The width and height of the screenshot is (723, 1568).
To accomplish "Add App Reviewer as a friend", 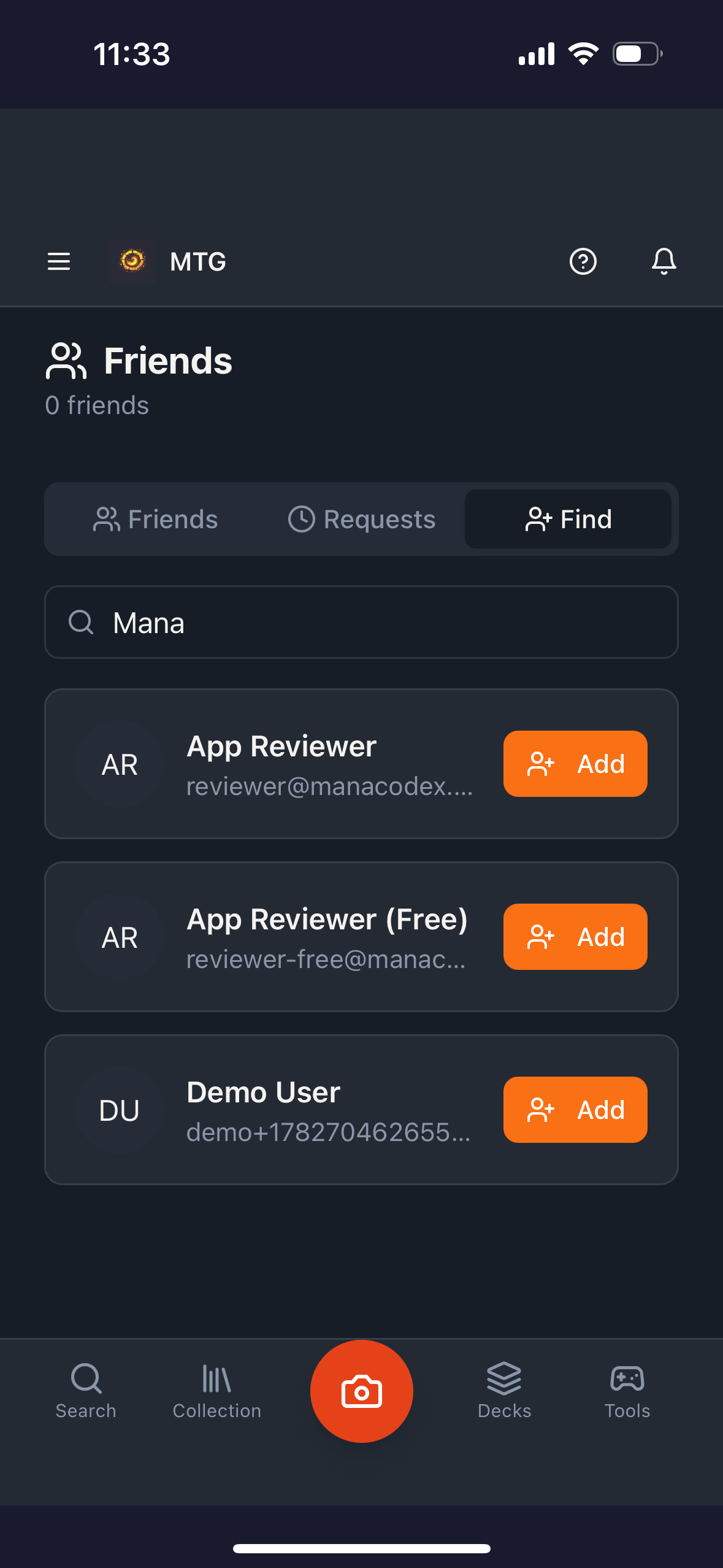I will tap(575, 764).
